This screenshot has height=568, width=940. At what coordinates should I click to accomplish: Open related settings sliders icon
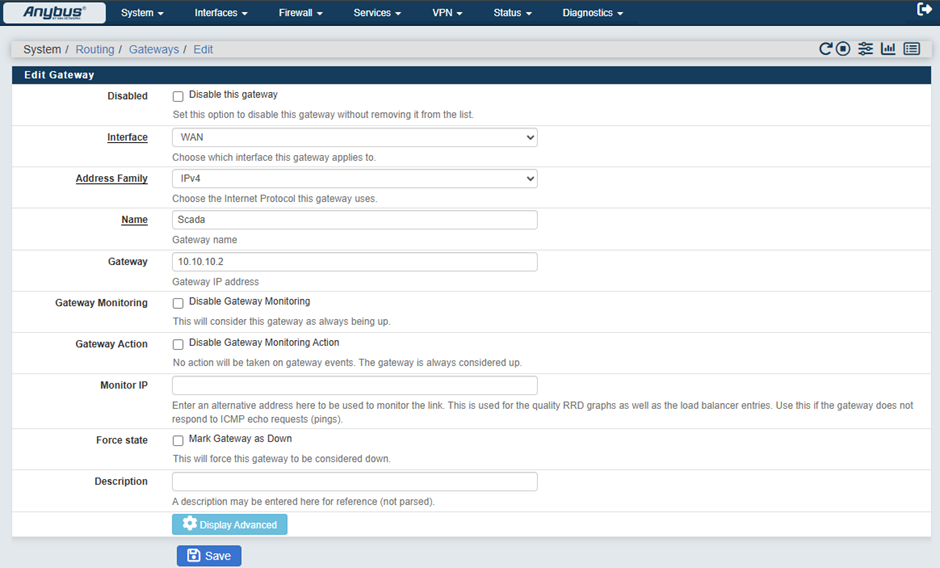(865, 49)
